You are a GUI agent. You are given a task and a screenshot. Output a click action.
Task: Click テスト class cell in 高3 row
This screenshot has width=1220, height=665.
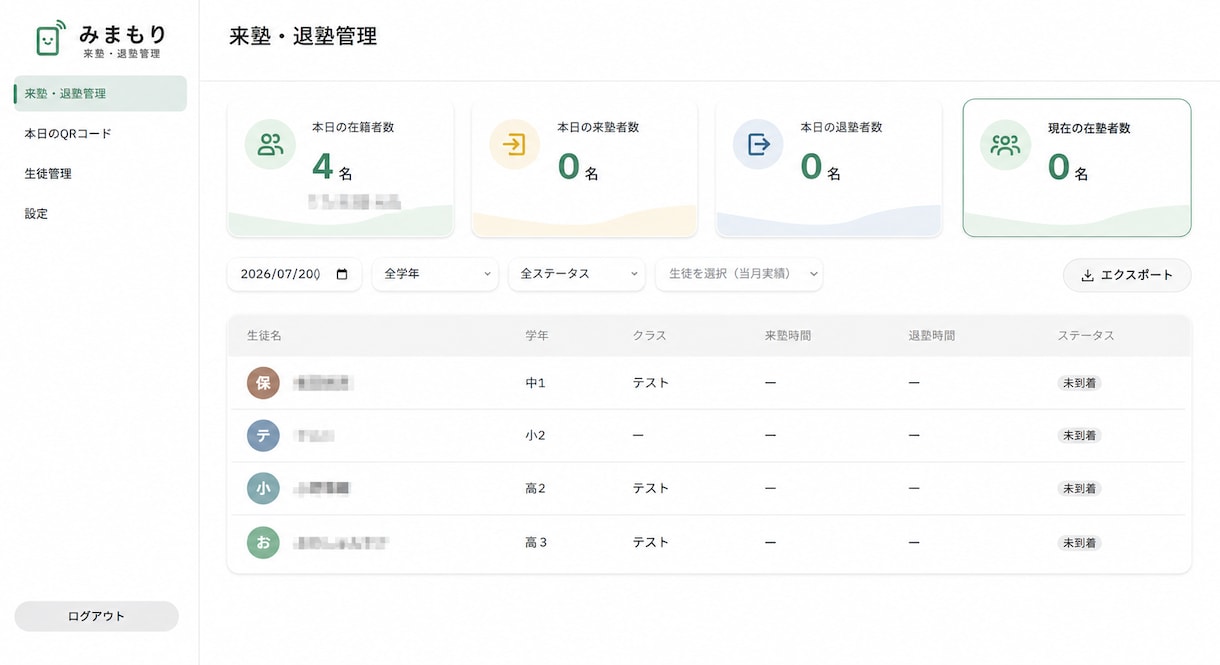(651, 542)
